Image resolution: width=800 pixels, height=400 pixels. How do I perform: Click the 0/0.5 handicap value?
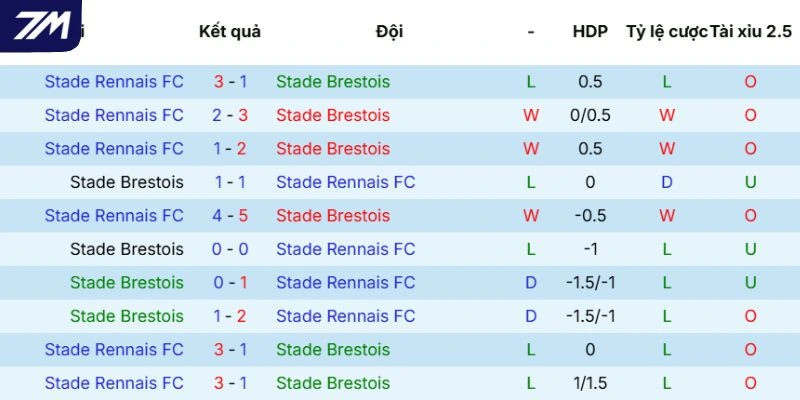coord(590,115)
